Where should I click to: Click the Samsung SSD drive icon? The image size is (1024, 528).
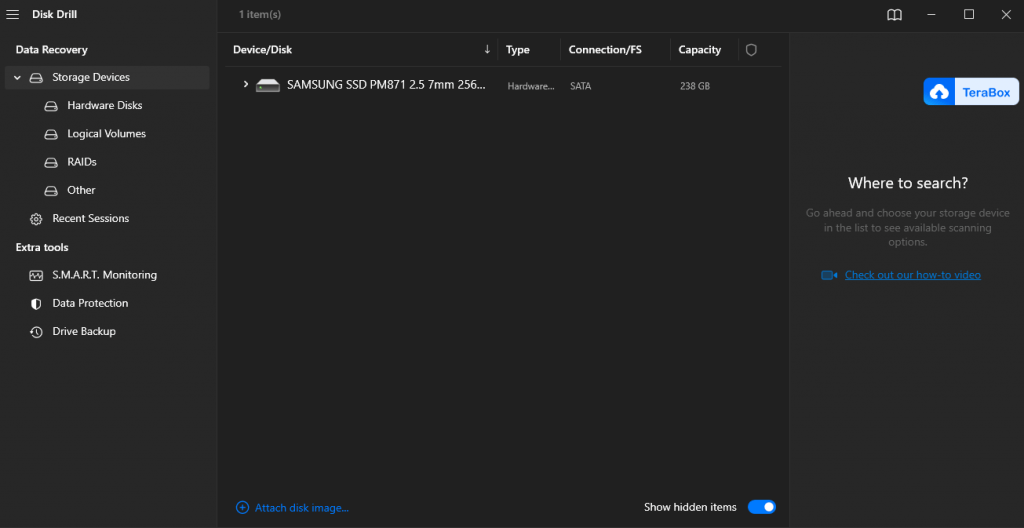click(x=268, y=86)
